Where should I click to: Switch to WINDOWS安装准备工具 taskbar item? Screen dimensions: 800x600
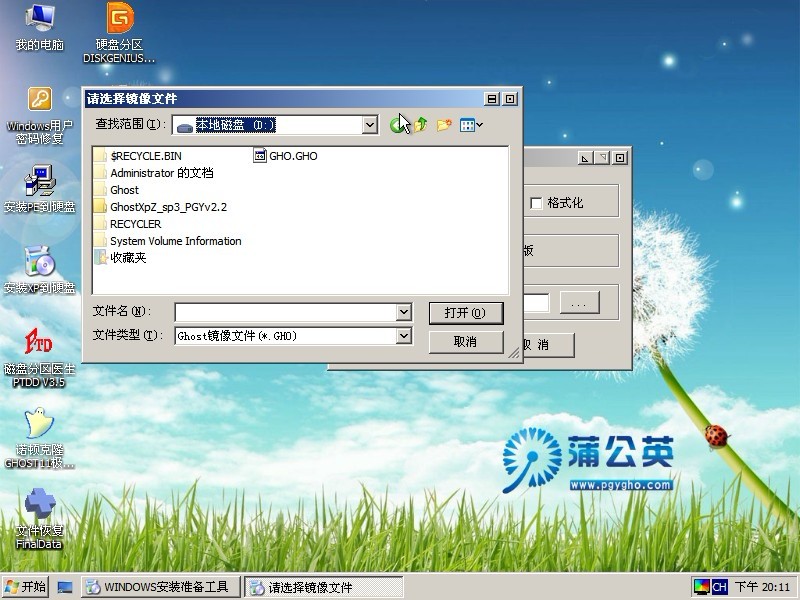pos(161,587)
